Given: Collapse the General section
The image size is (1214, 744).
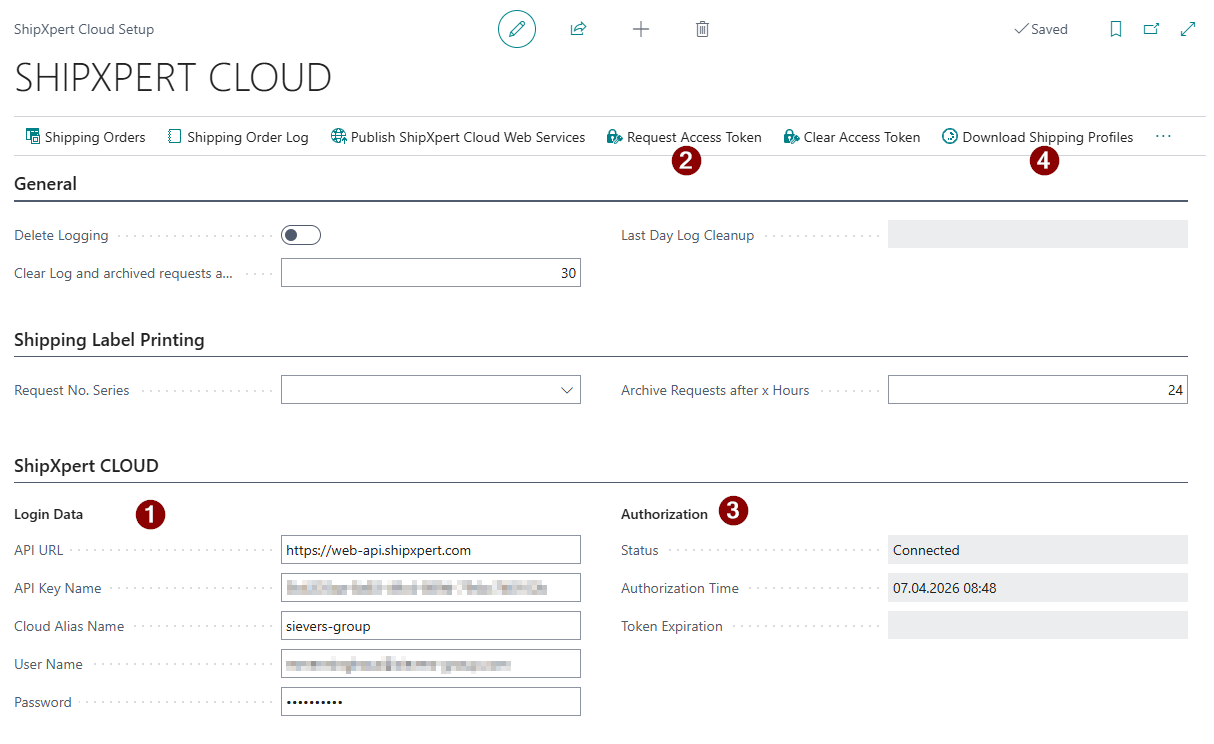Looking at the screenshot, I should click(x=45, y=184).
